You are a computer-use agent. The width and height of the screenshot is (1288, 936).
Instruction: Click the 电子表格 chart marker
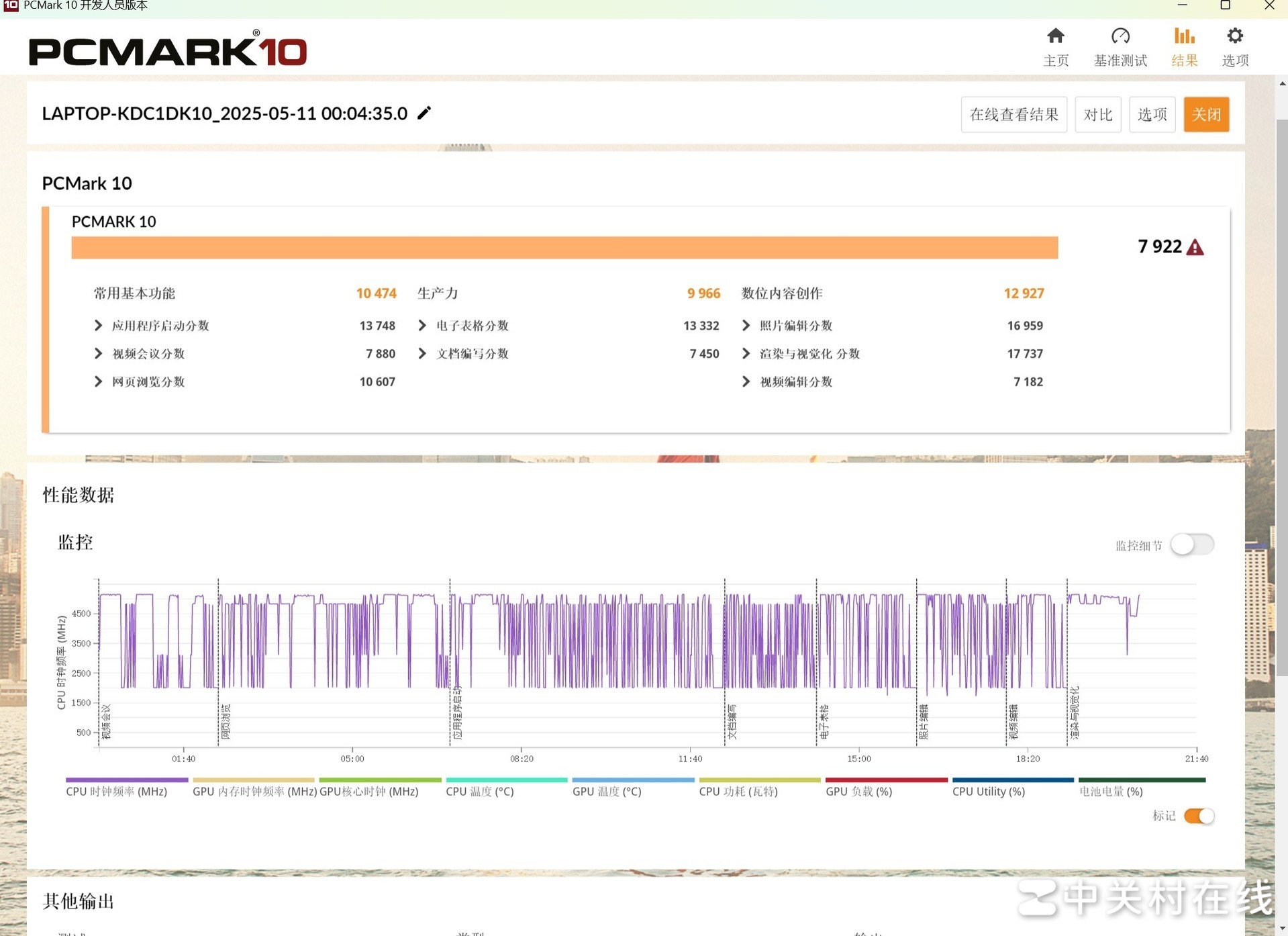tap(824, 722)
